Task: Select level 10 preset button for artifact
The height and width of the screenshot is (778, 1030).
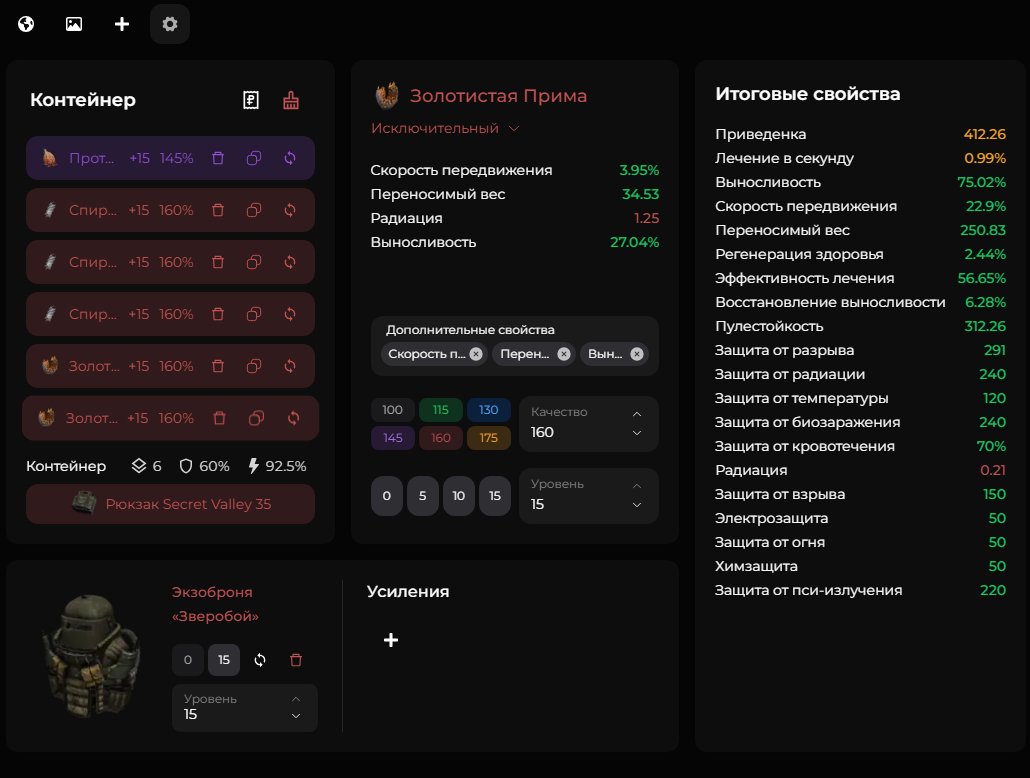Action: [x=458, y=496]
